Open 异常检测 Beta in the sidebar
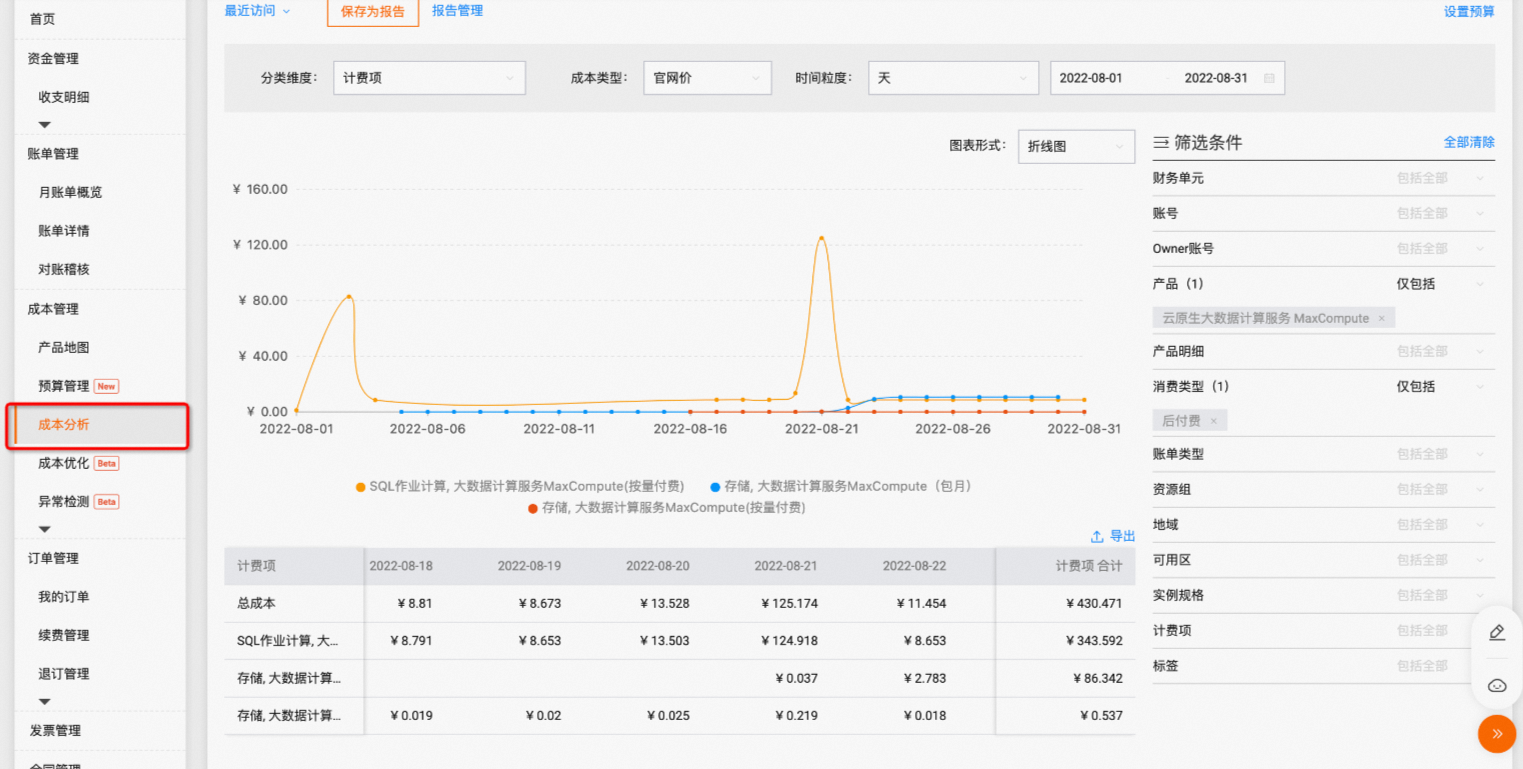1523x769 pixels. 78,502
